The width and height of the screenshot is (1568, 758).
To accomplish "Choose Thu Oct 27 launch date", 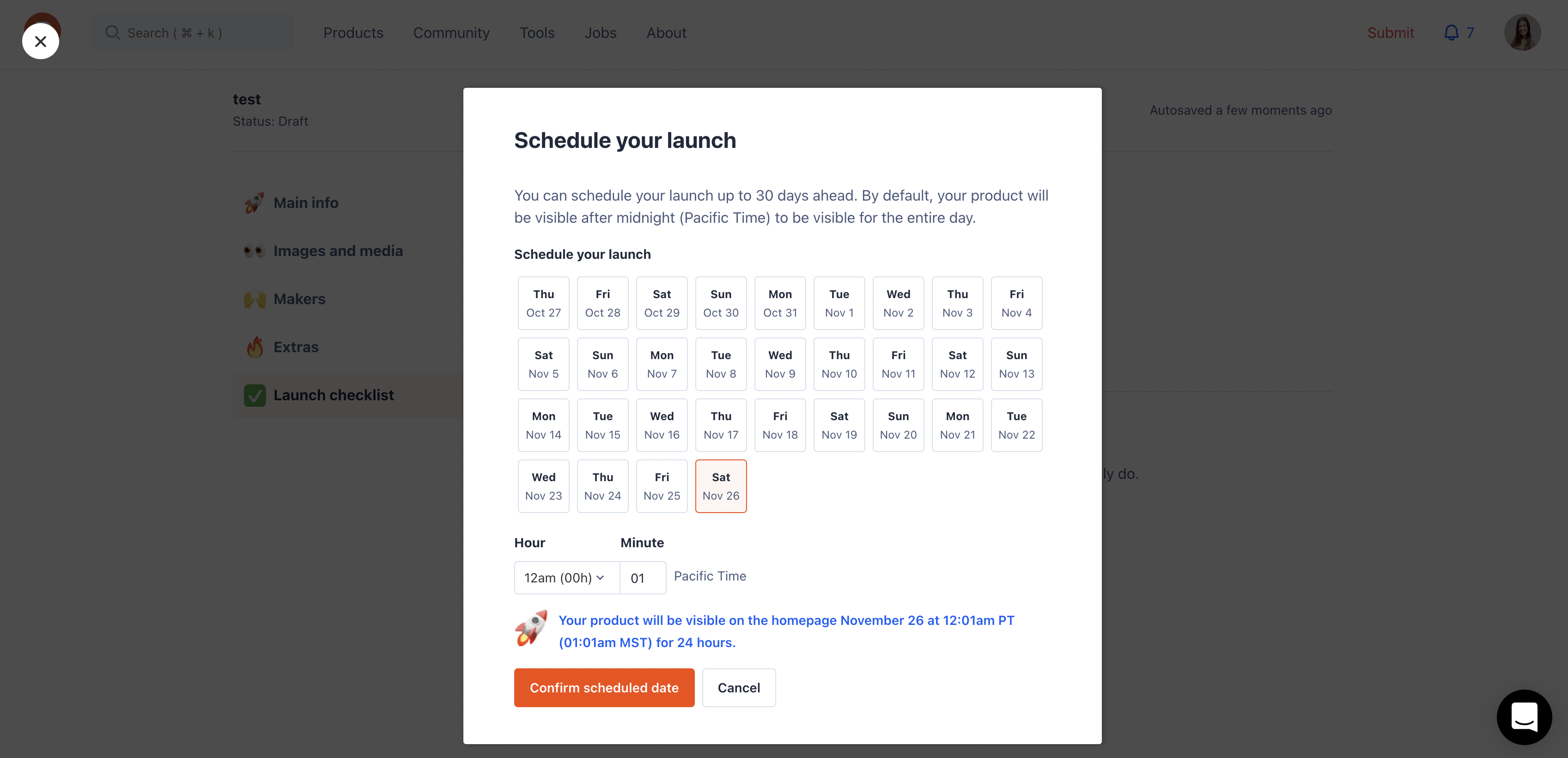I will pyautogui.click(x=543, y=303).
